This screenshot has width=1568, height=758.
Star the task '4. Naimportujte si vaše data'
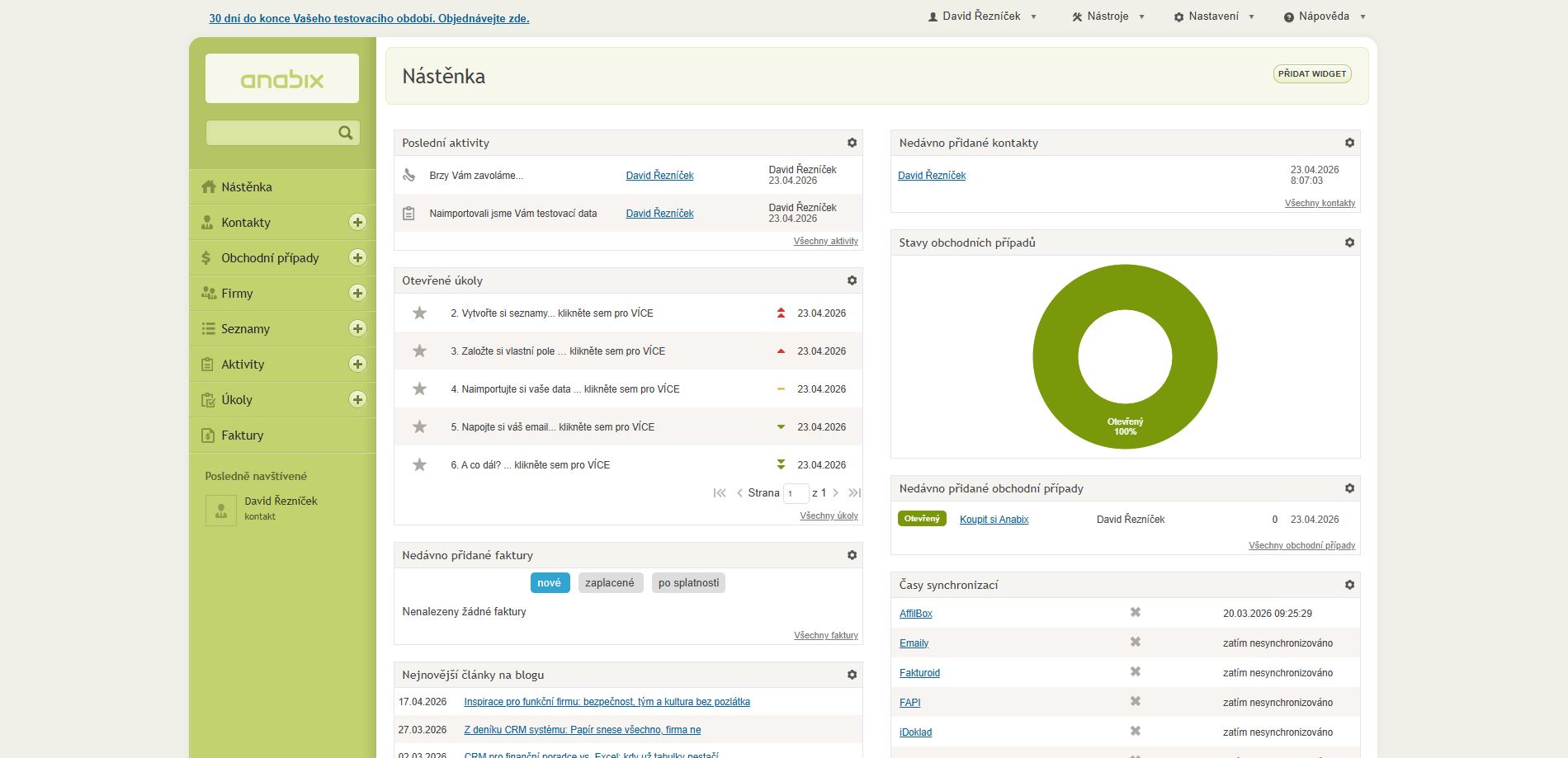[419, 388]
